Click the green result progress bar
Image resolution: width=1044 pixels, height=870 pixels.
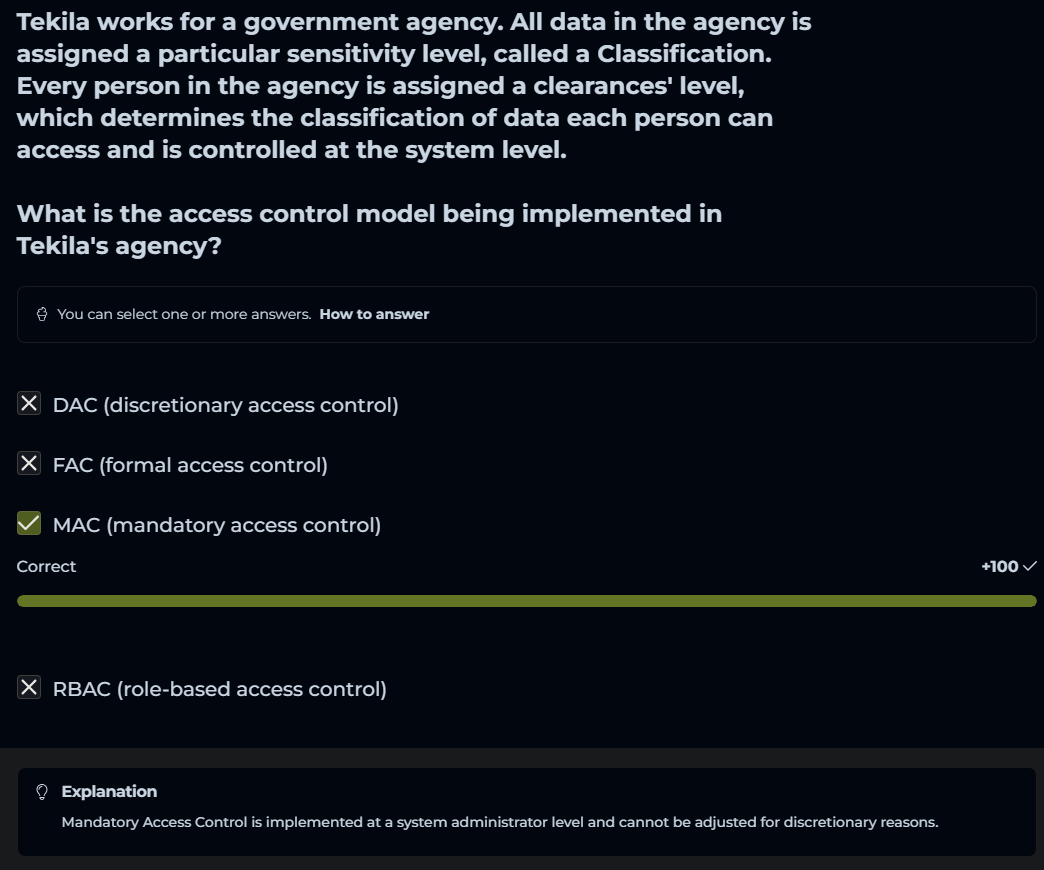(526, 601)
